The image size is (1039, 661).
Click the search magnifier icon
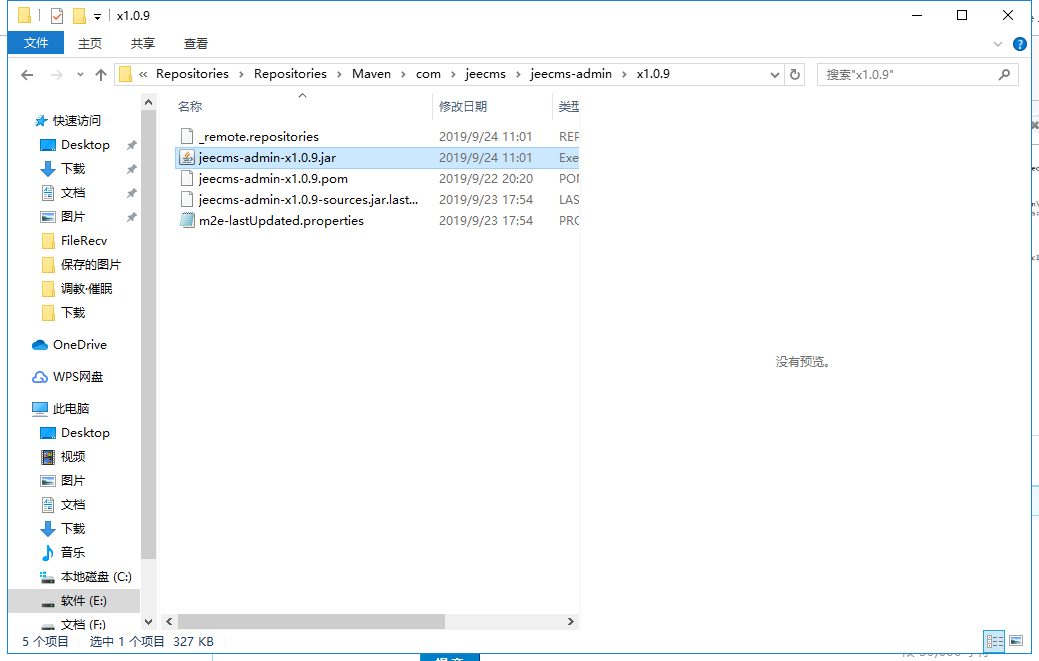coord(1005,75)
